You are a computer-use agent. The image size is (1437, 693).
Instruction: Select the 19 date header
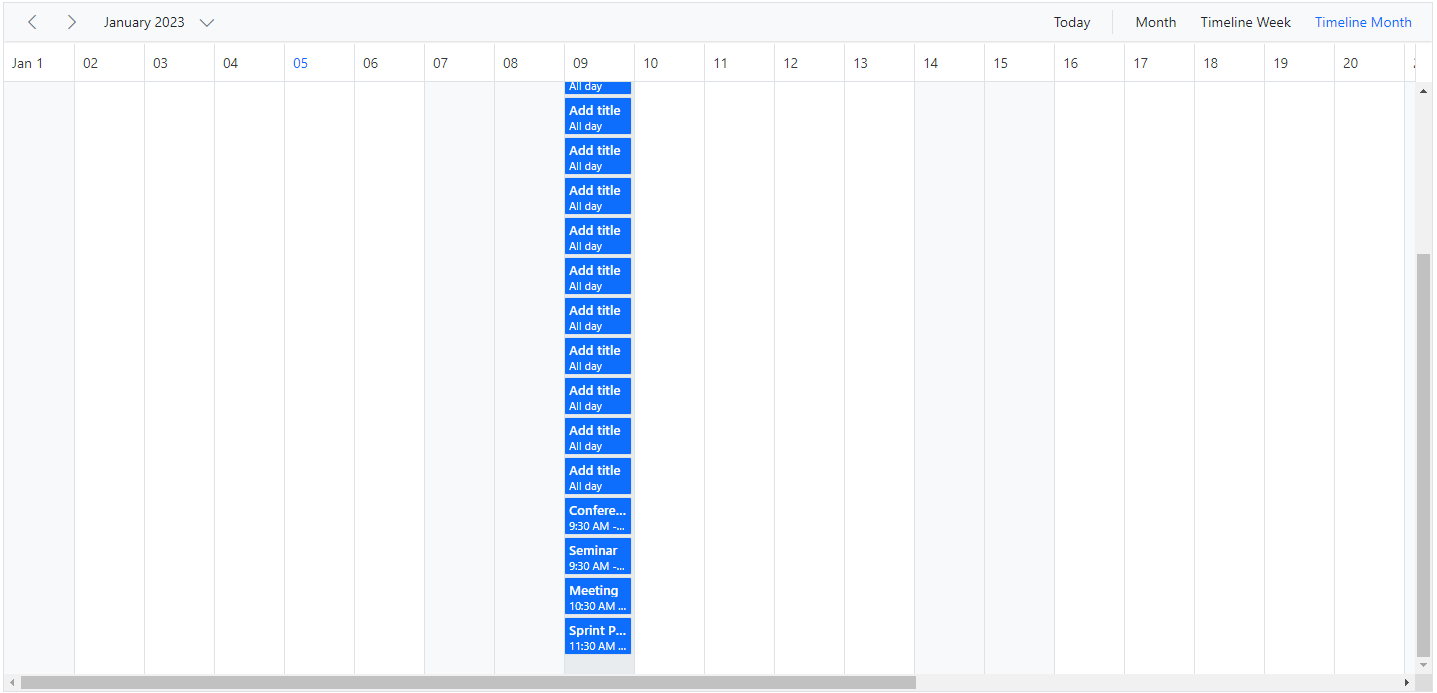click(1299, 63)
